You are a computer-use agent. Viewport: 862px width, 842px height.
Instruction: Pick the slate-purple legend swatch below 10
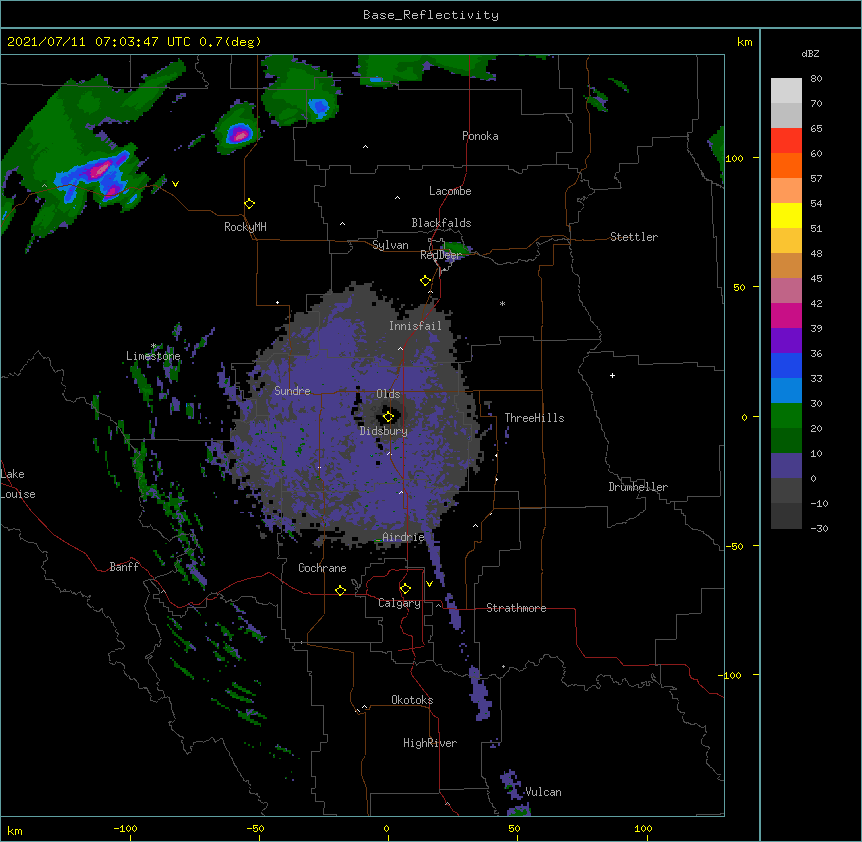786,466
